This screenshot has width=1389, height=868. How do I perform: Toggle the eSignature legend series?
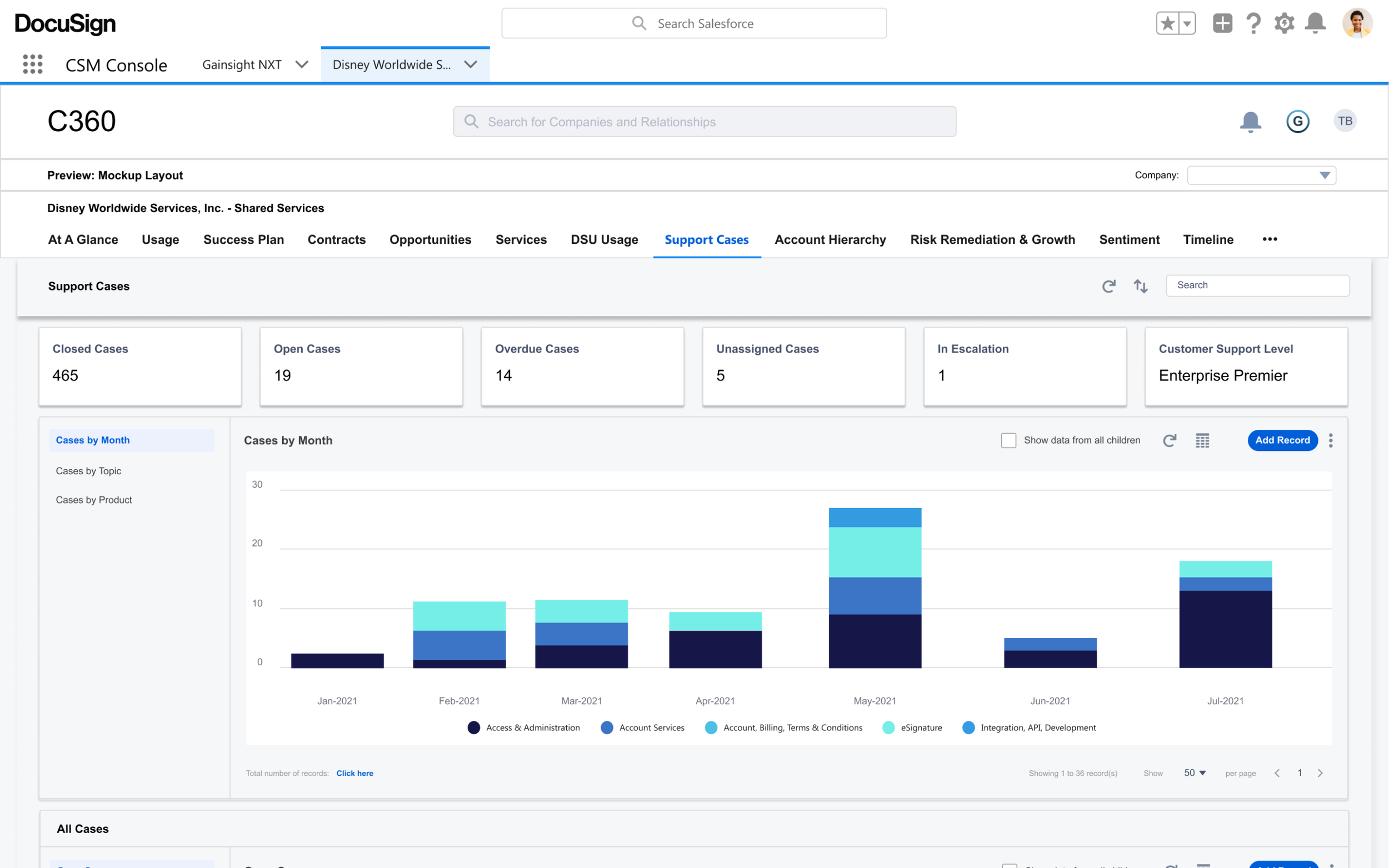tap(921, 727)
